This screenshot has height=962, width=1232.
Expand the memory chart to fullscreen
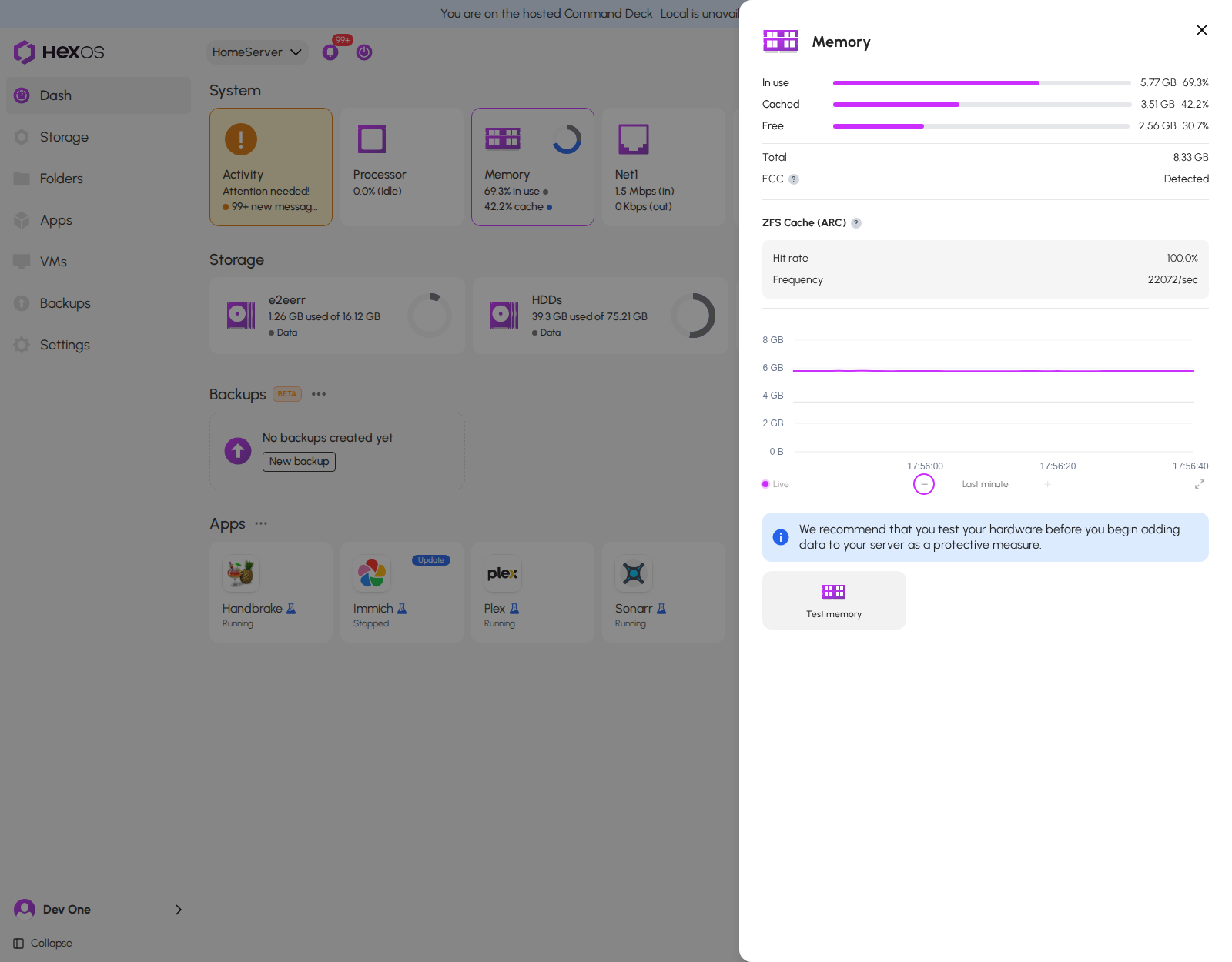click(1200, 484)
